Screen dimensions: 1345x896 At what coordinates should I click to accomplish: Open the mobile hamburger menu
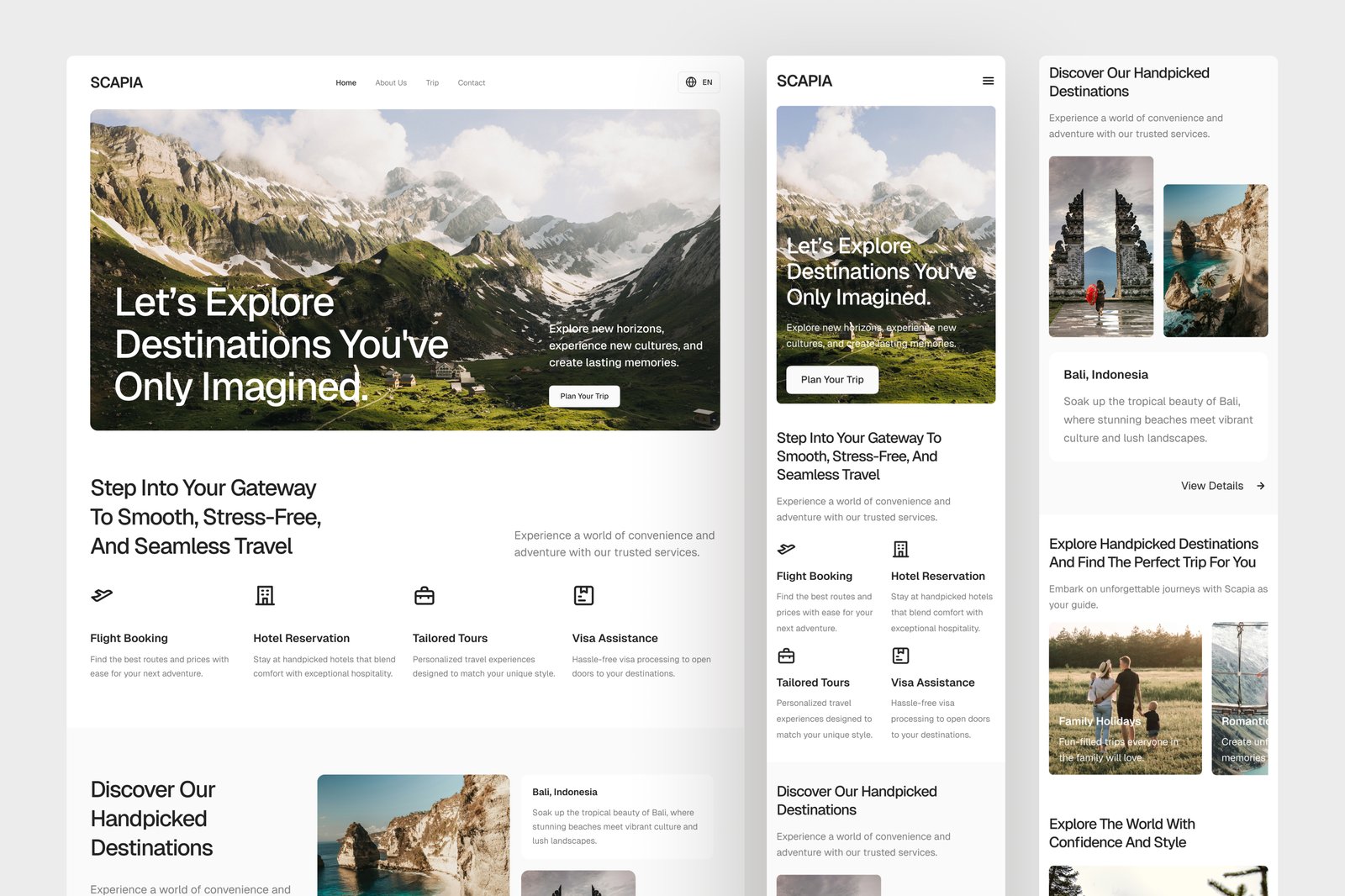[988, 81]
